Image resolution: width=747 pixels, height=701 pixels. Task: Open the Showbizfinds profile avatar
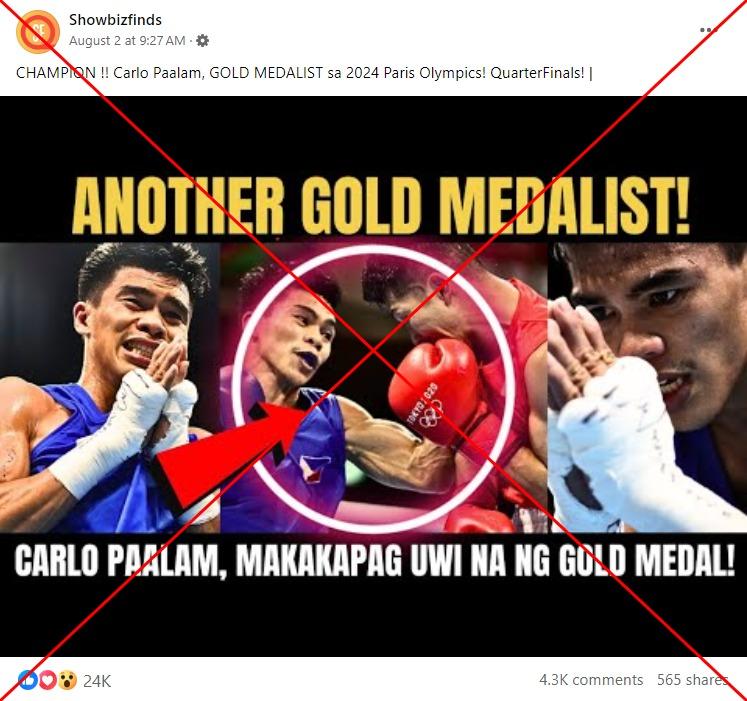click(38, 31)
